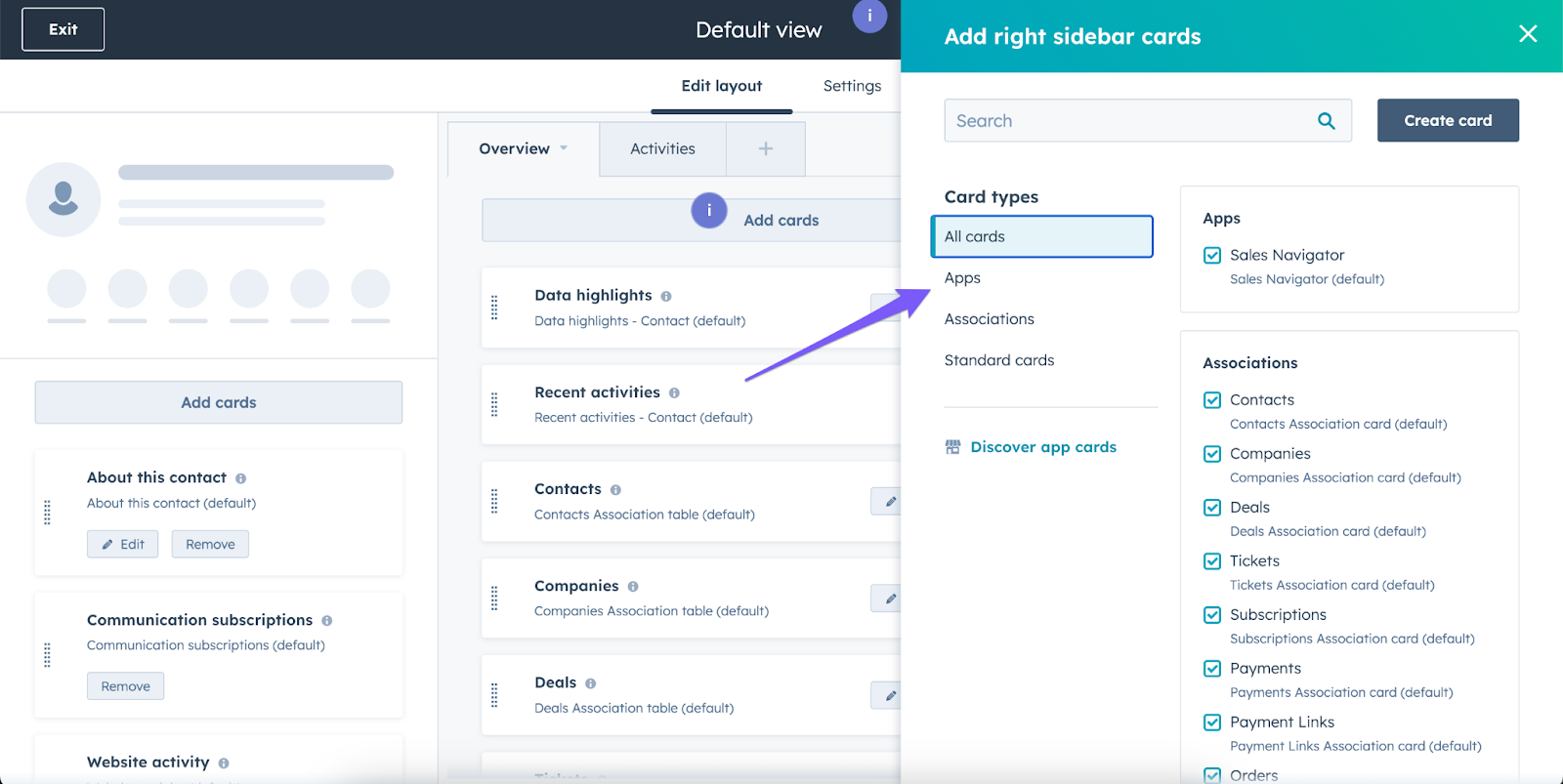Remove the Communication subscriptions card
Viewport: 1563px width, 784px height.
pos(126,686)
